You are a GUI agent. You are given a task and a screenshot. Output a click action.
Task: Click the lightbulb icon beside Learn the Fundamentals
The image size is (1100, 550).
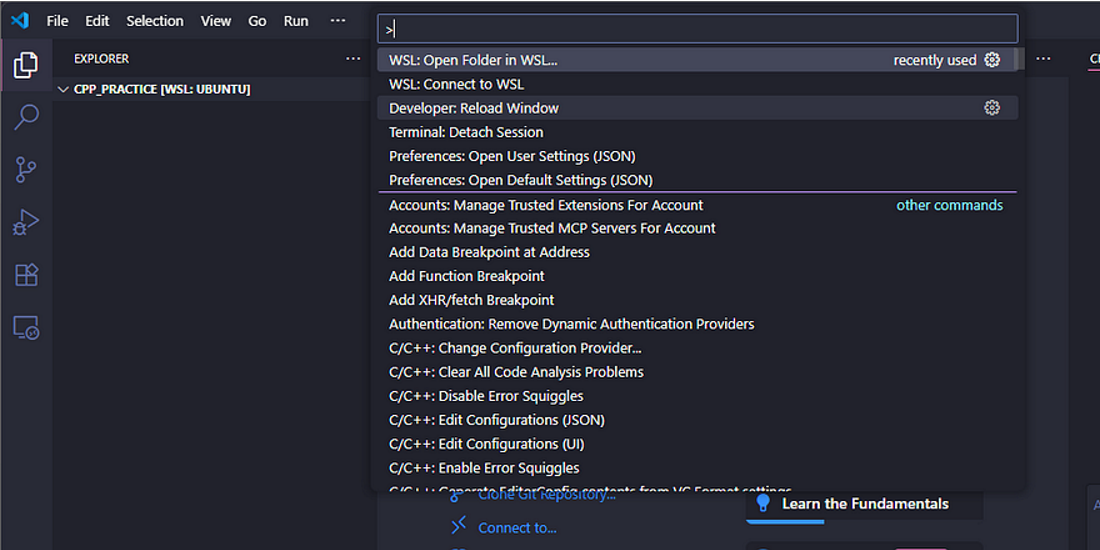point(763,503)
